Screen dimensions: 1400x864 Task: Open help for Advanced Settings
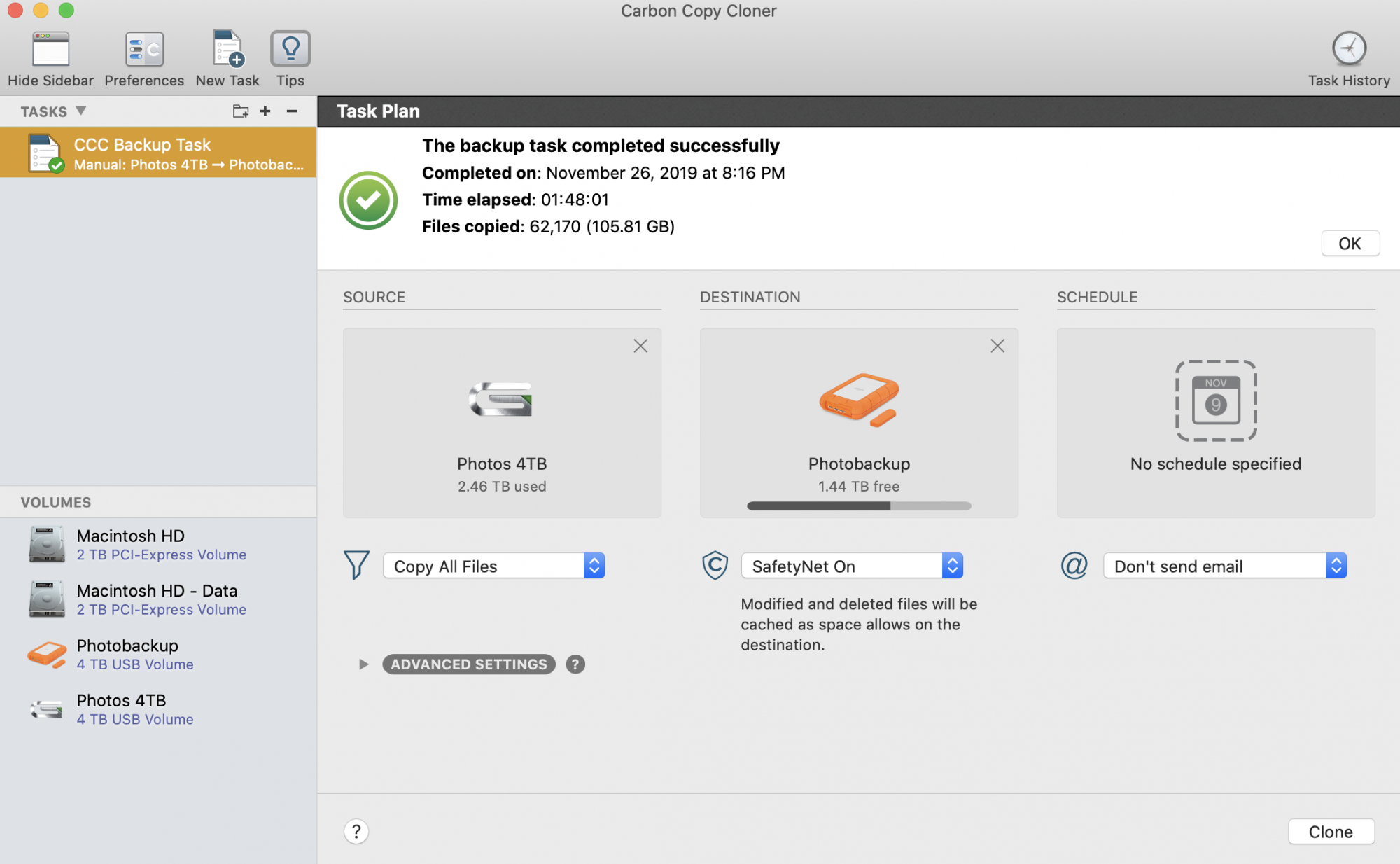pos(575,664)
